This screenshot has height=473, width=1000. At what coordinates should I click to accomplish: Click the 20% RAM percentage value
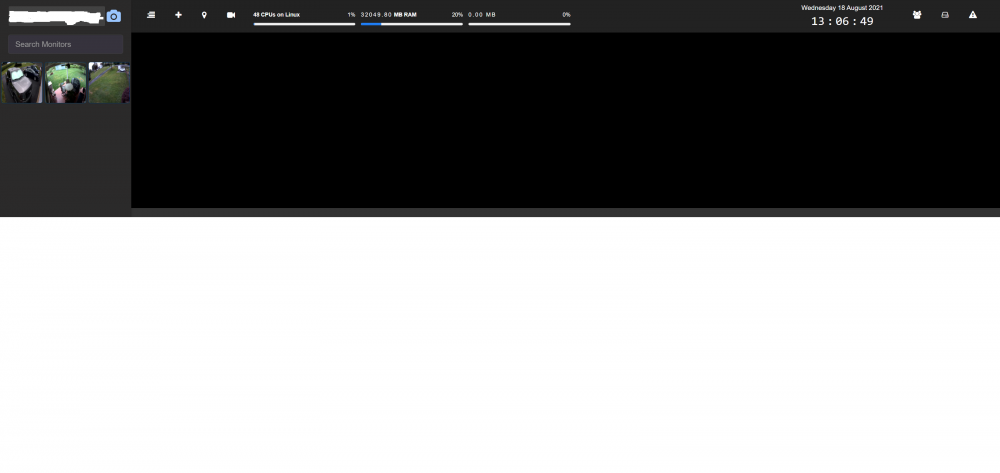click(457, 15)
